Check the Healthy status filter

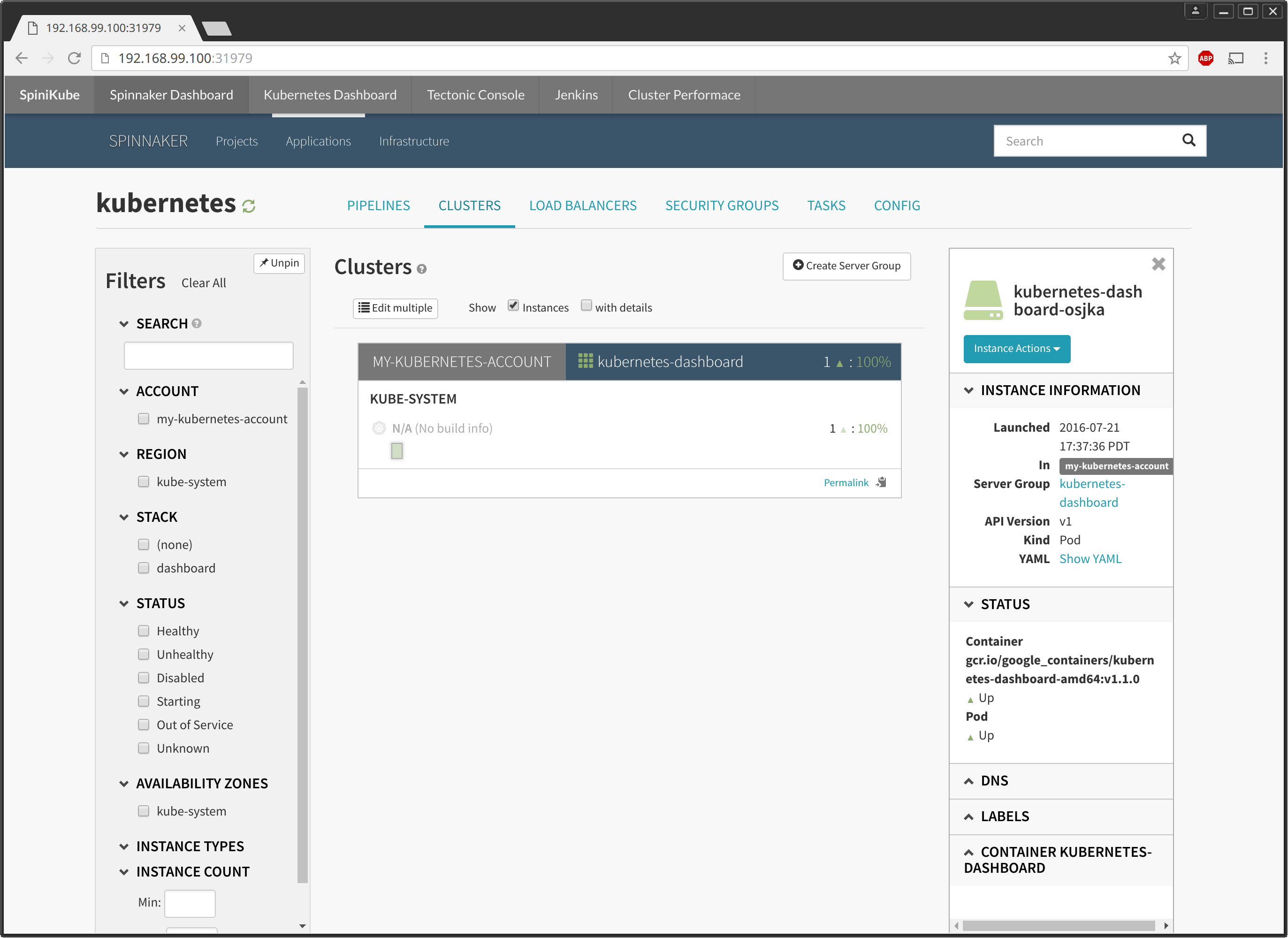click(144, 631)
